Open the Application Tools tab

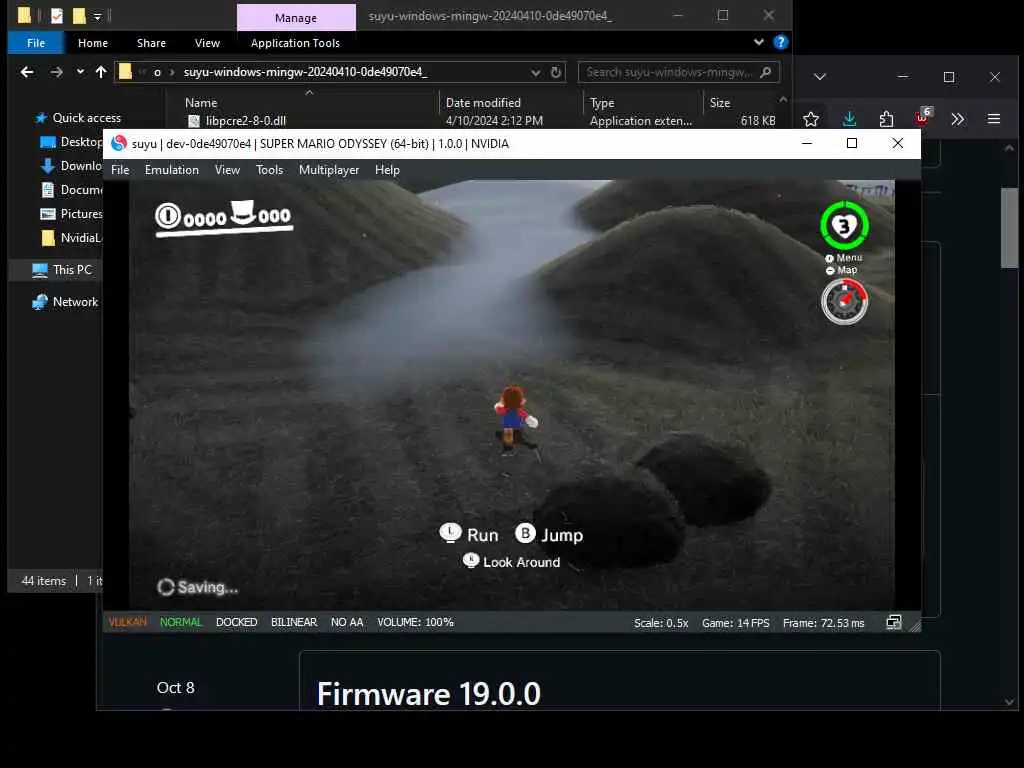pyautogui.click(x=295, y=43)
